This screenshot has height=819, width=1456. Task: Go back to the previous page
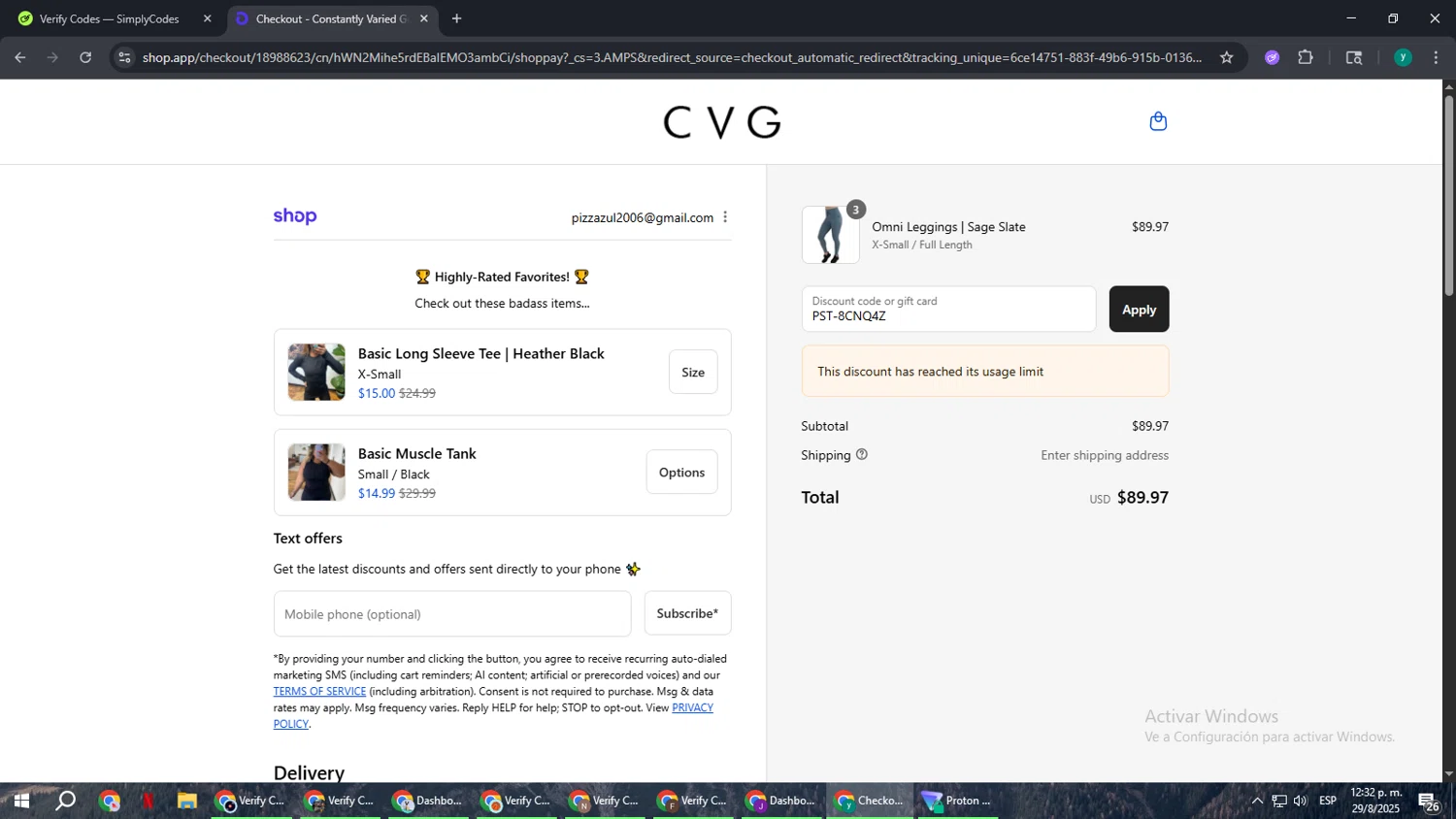(x=19, y=57)
